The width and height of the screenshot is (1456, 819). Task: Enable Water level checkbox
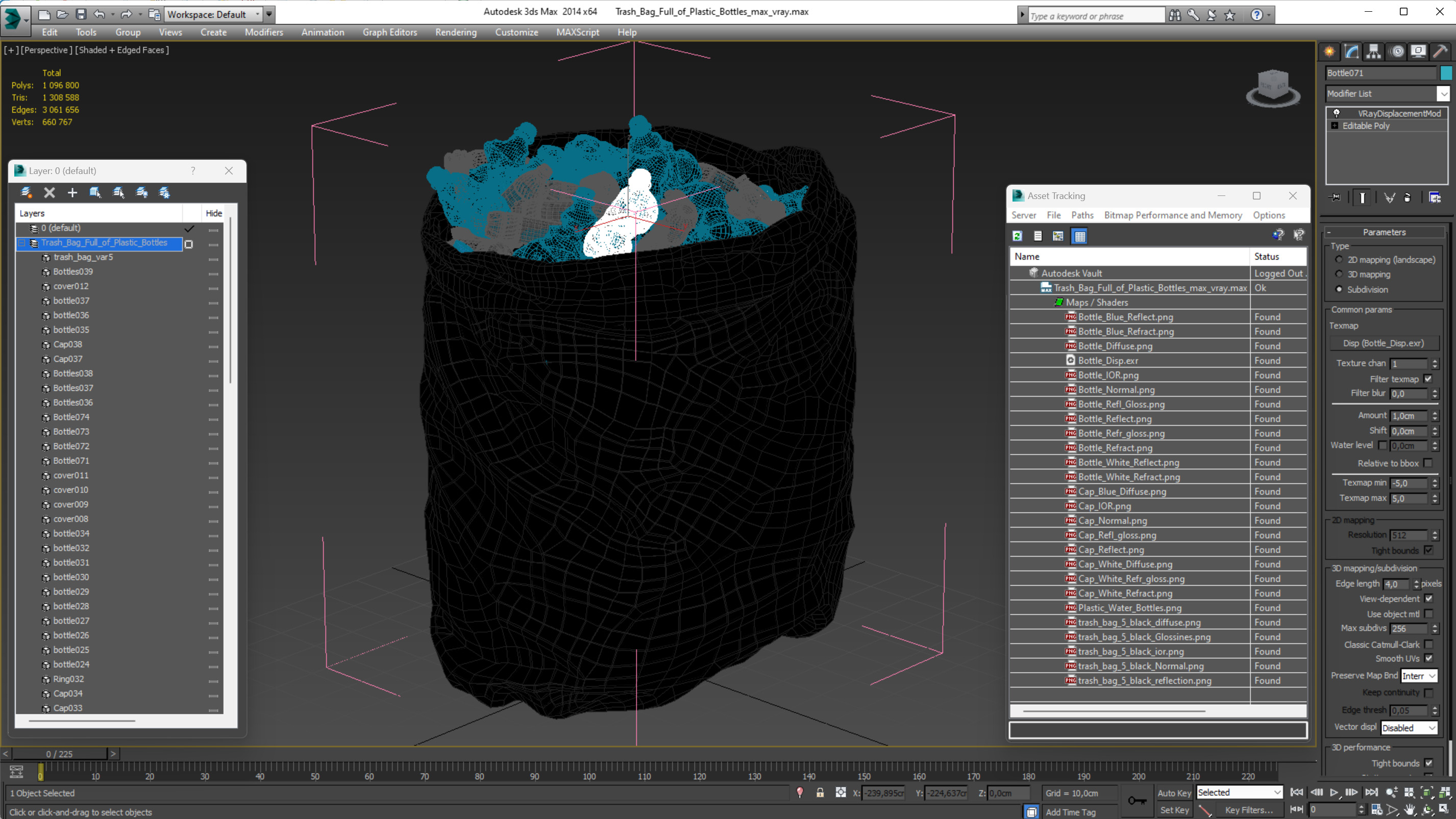[x=1383, y=445]
